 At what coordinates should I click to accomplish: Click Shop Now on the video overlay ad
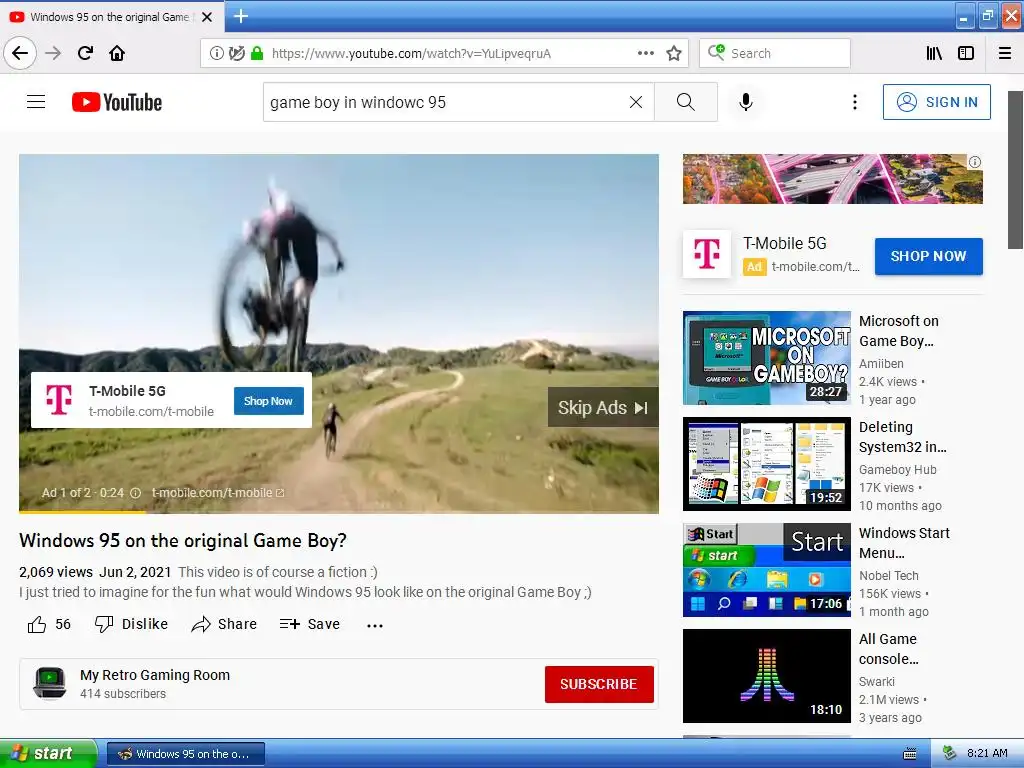(x=268, y=401)
